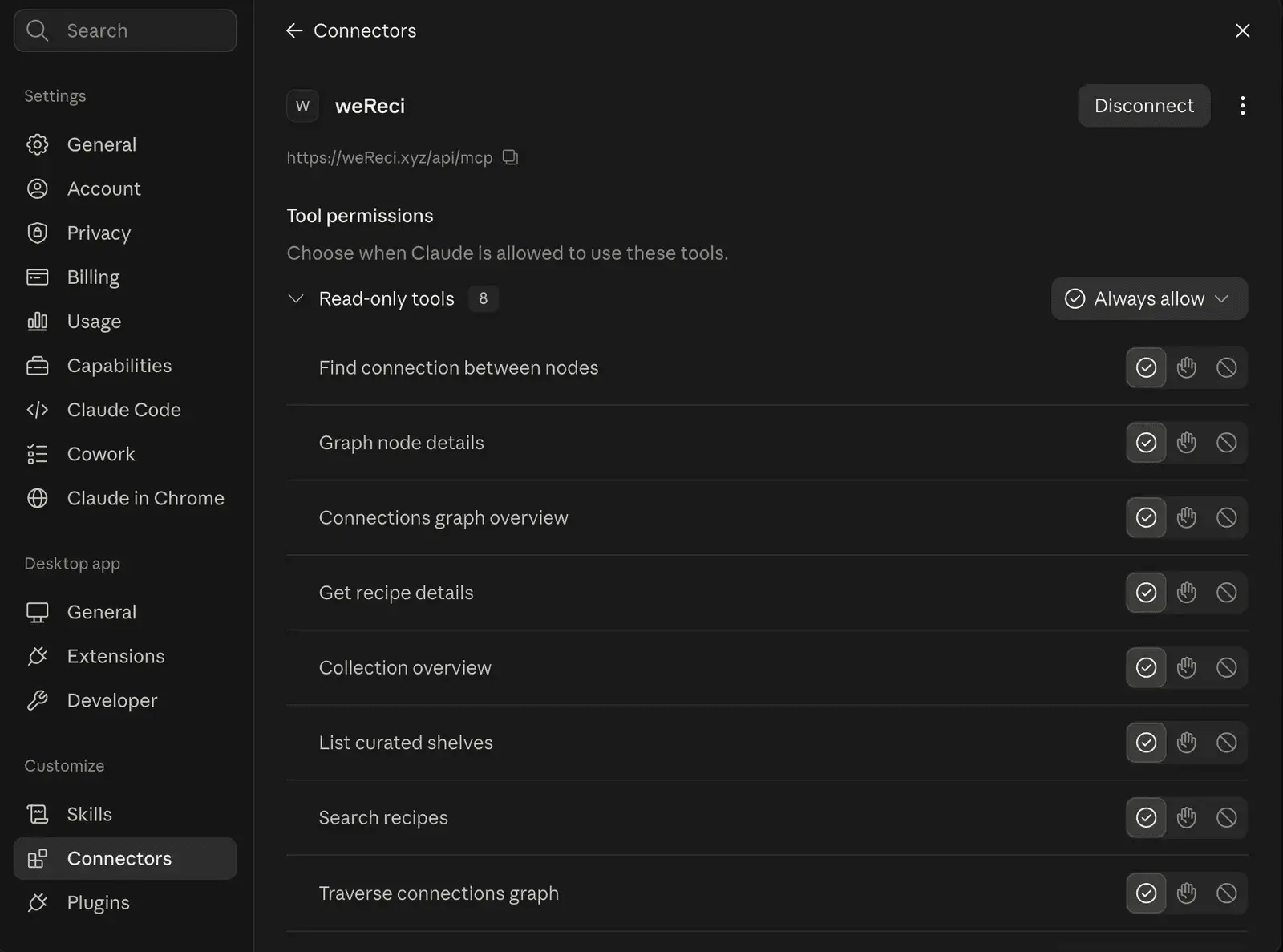This screenshot has width=1283, height=952.
Task: Open Privacy settings
Action: (125, 233)
